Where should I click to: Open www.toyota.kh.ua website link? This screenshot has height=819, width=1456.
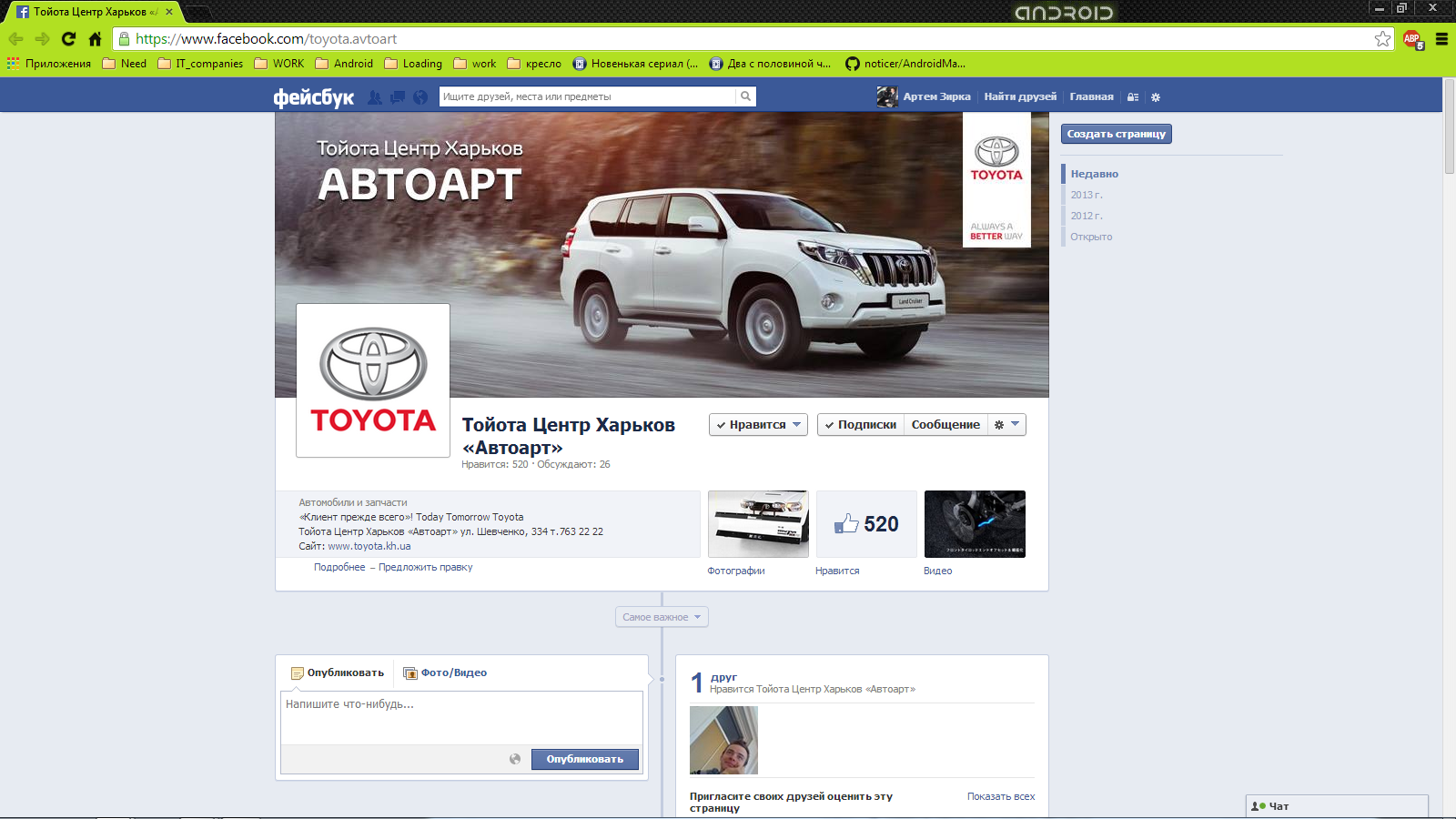point(369,546)
